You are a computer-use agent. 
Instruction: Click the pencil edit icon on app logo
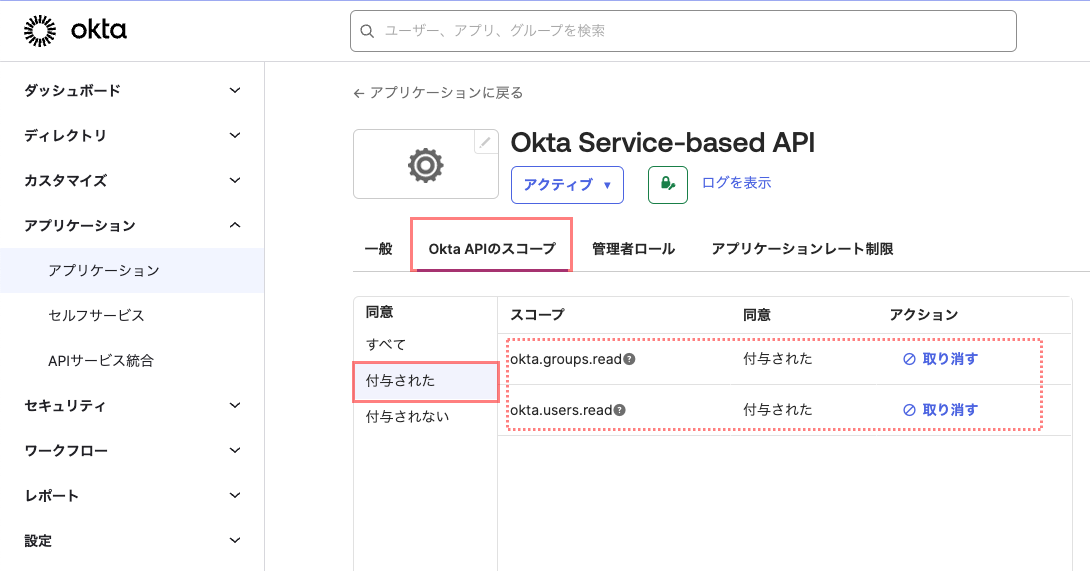485,142
